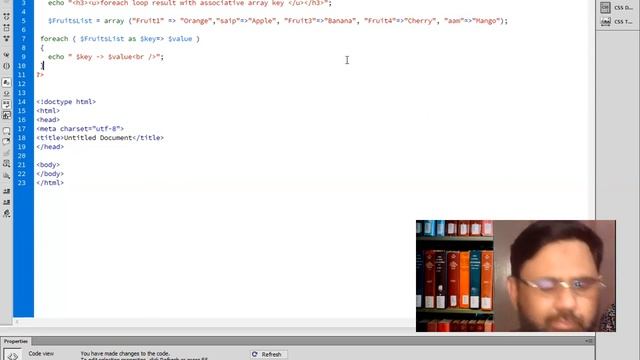Viewport: 640px width, 360px height.
Task: Toggle Highlight Invalid Code
Action: pos(7,93)
